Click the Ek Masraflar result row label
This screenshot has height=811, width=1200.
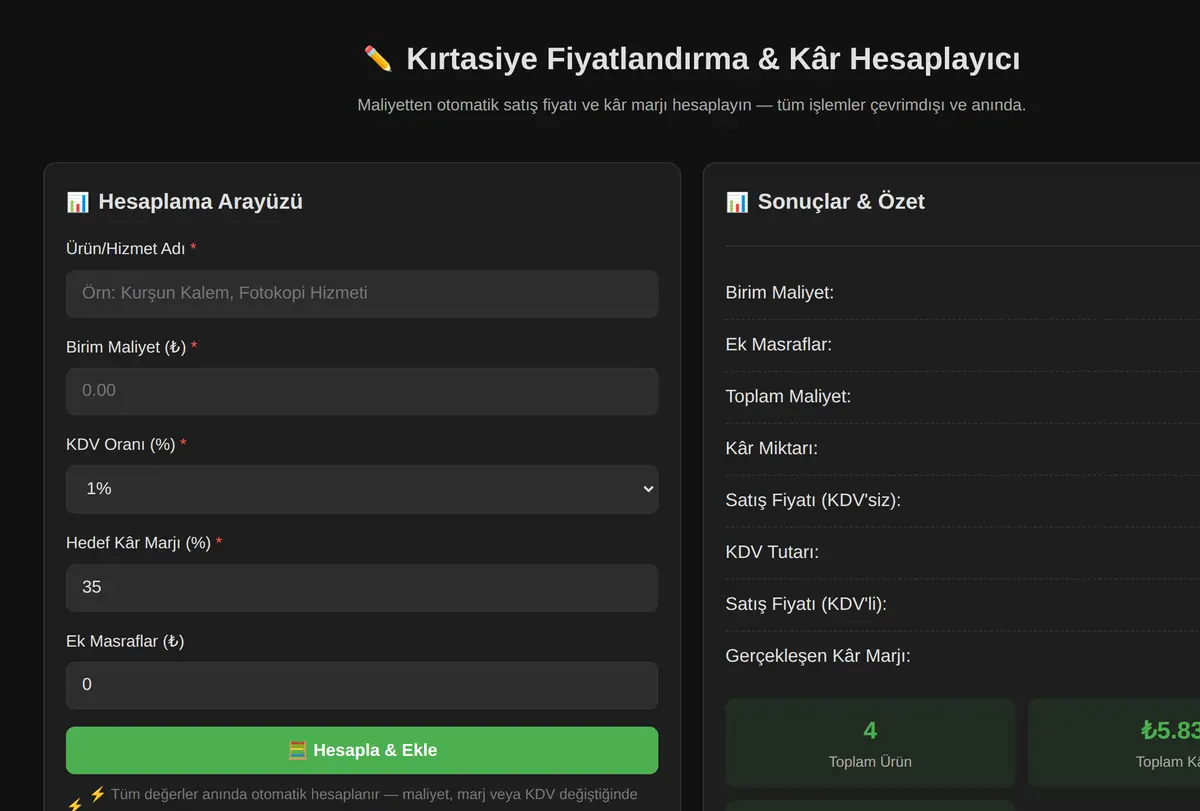(779, 345)
